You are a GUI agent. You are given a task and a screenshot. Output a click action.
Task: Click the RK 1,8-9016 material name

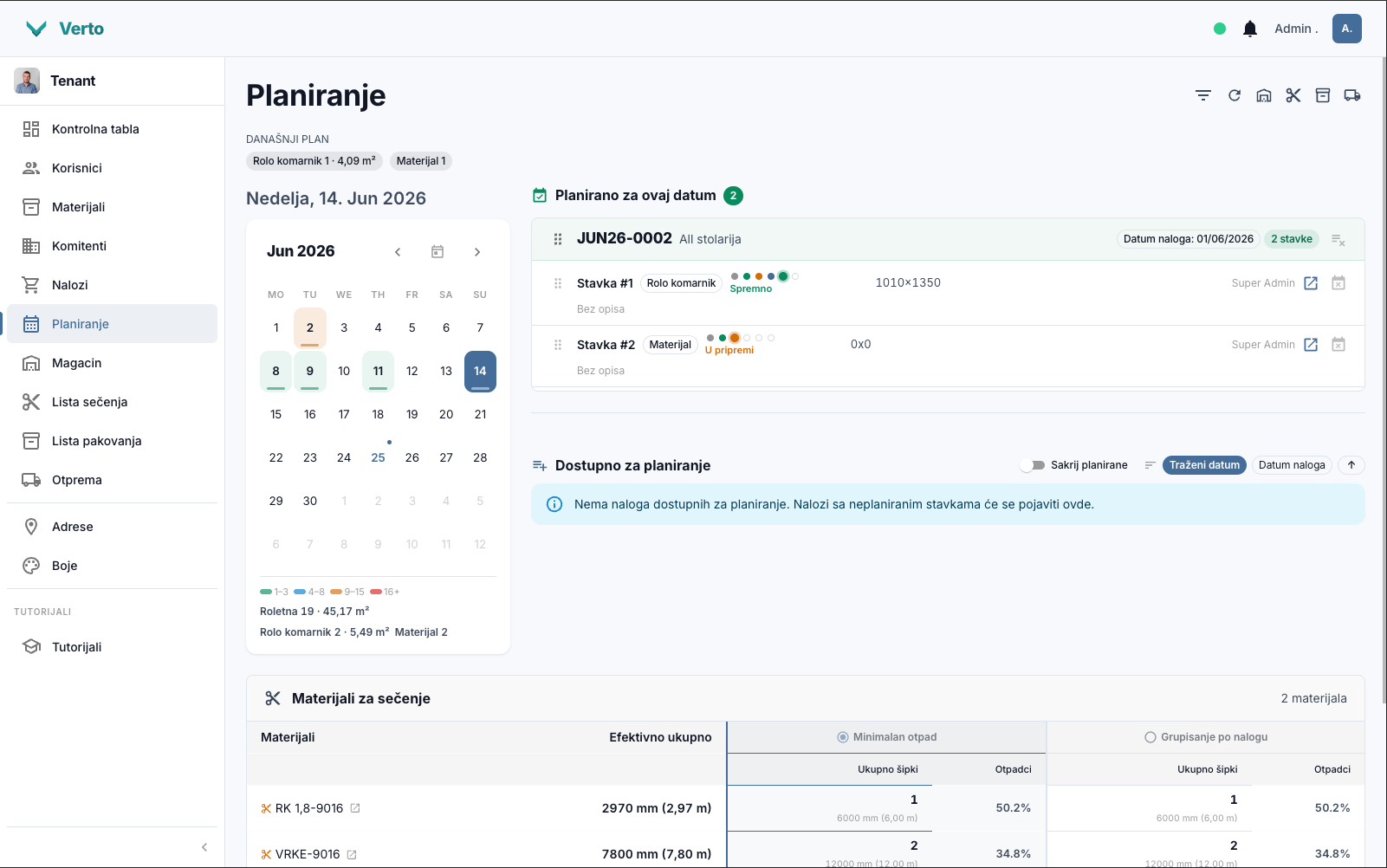pos(309,808)
